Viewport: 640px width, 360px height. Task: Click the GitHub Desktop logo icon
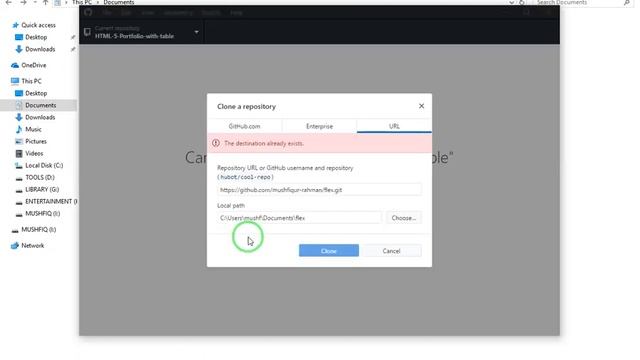[x=88, y=12]
